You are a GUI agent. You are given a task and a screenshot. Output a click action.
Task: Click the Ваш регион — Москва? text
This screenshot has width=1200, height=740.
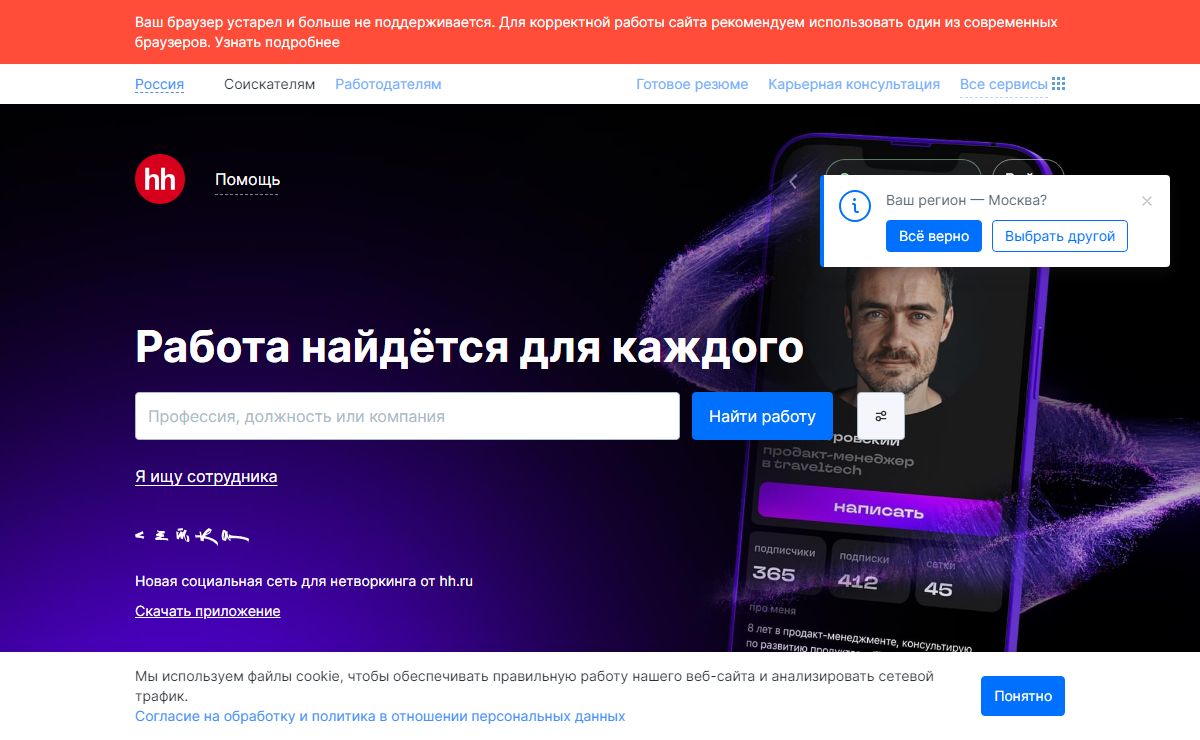(966, 200)
